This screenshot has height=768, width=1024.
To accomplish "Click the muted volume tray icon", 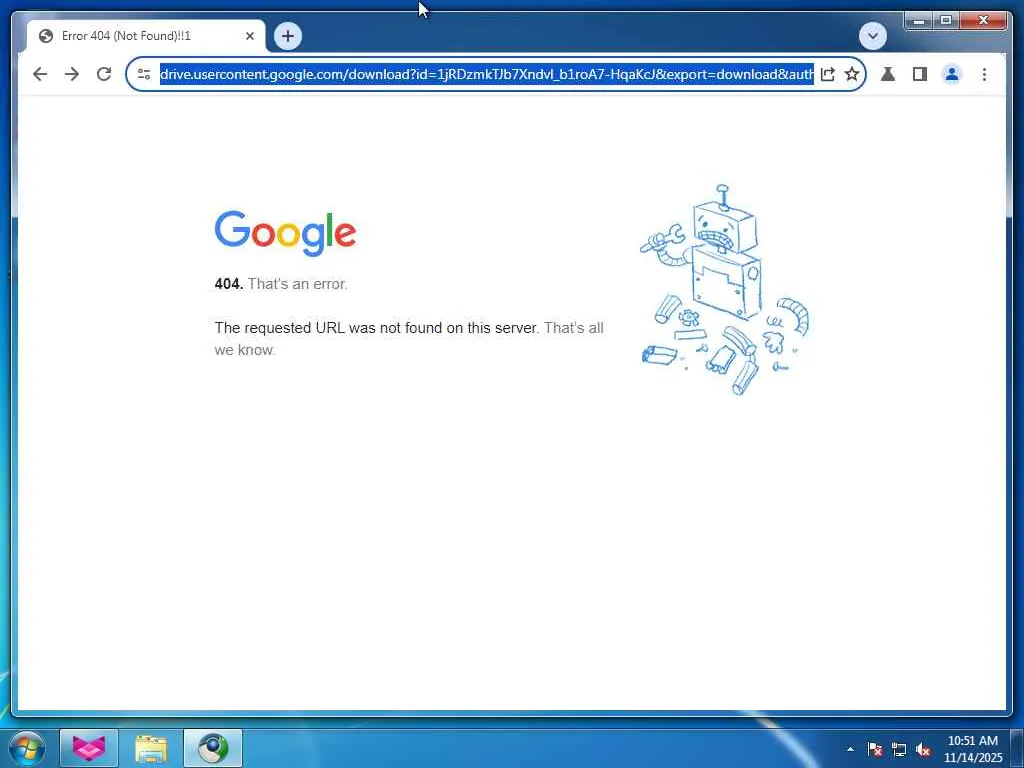I will 923,749.
